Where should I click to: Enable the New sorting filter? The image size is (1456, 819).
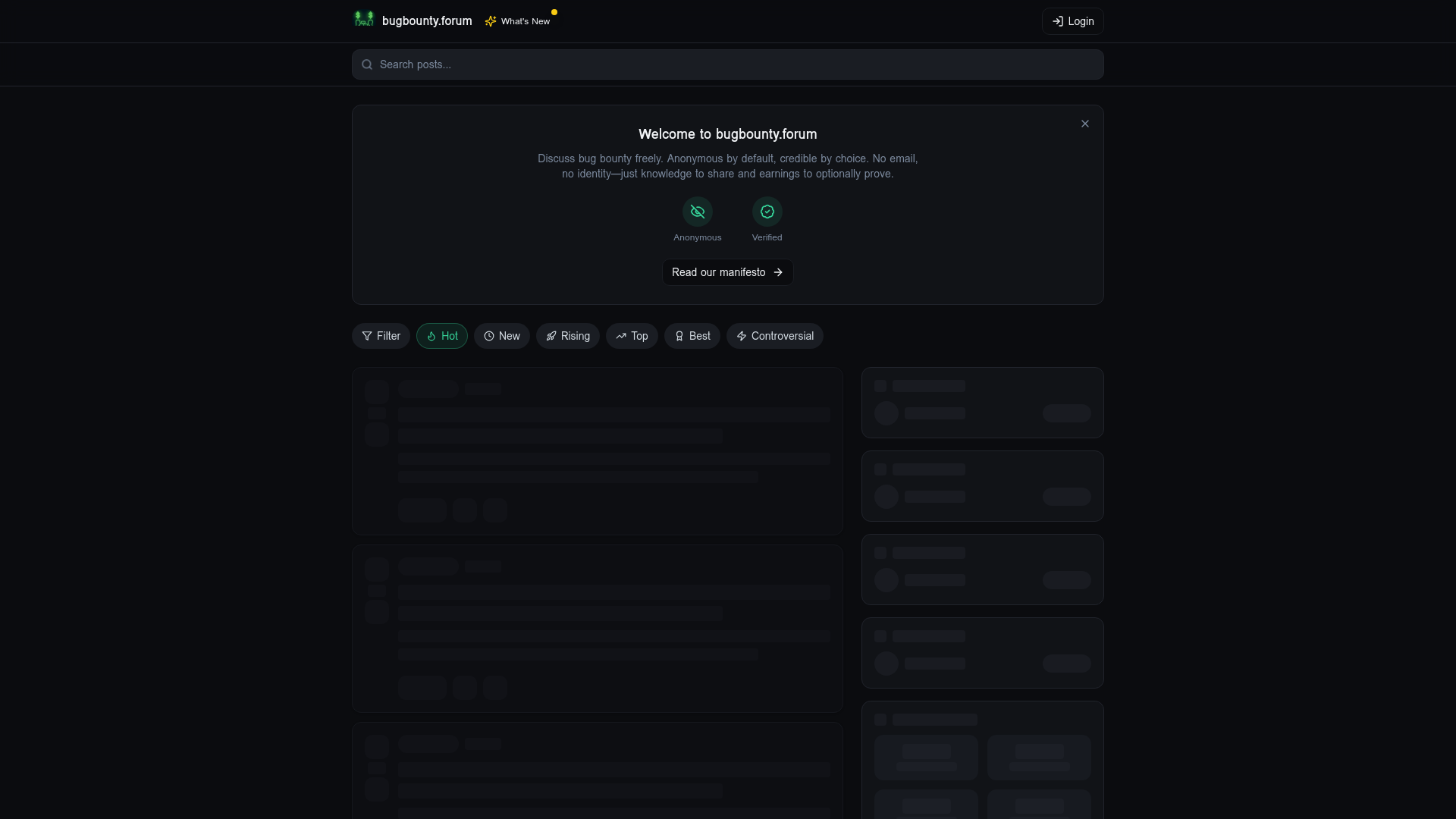[501, 336]
